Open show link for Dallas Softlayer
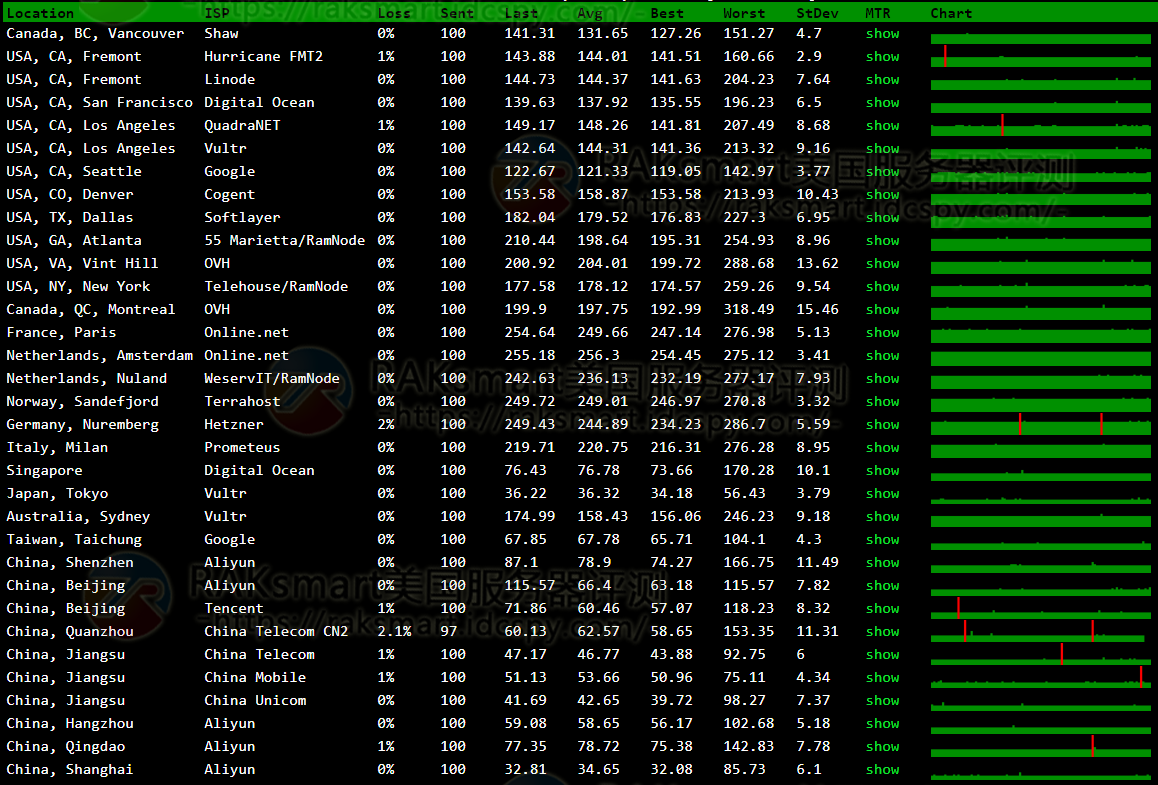 883,218
